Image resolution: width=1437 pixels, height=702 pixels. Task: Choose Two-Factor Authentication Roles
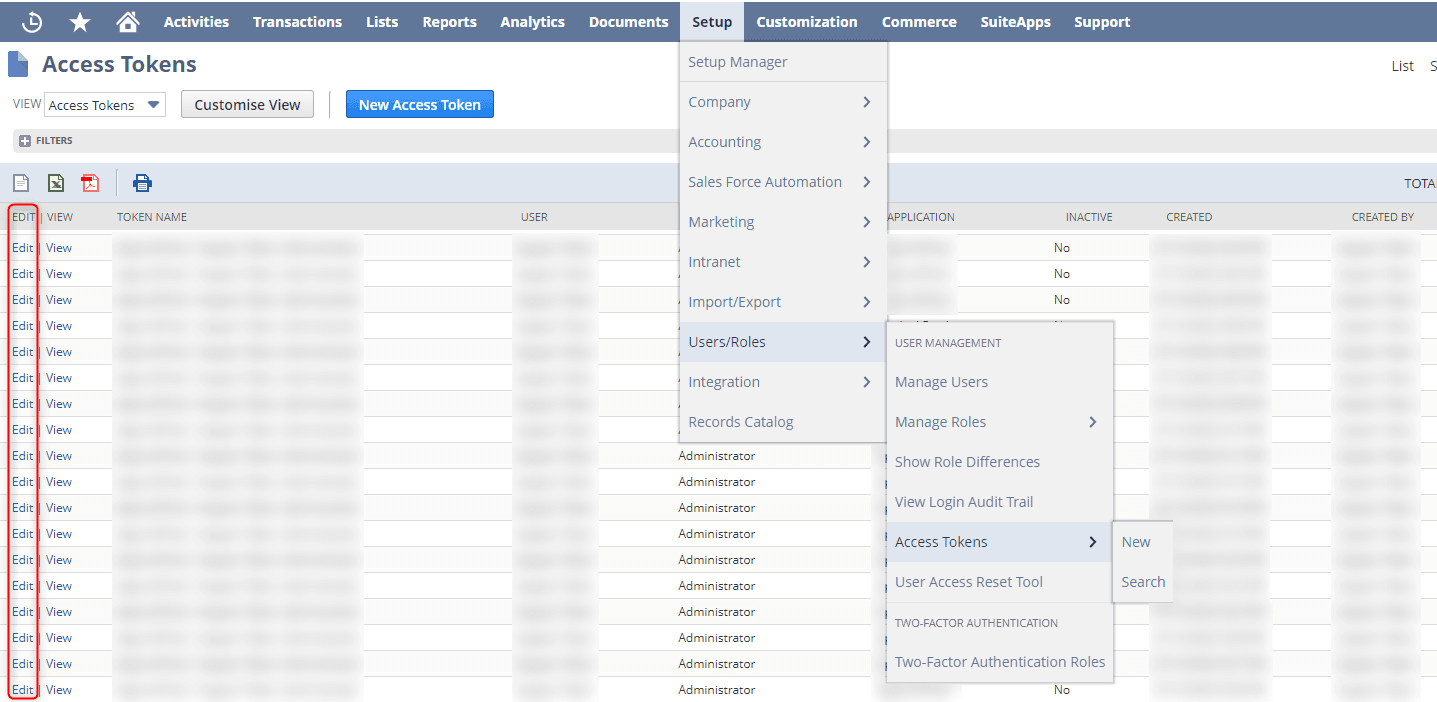[1000, 662]
